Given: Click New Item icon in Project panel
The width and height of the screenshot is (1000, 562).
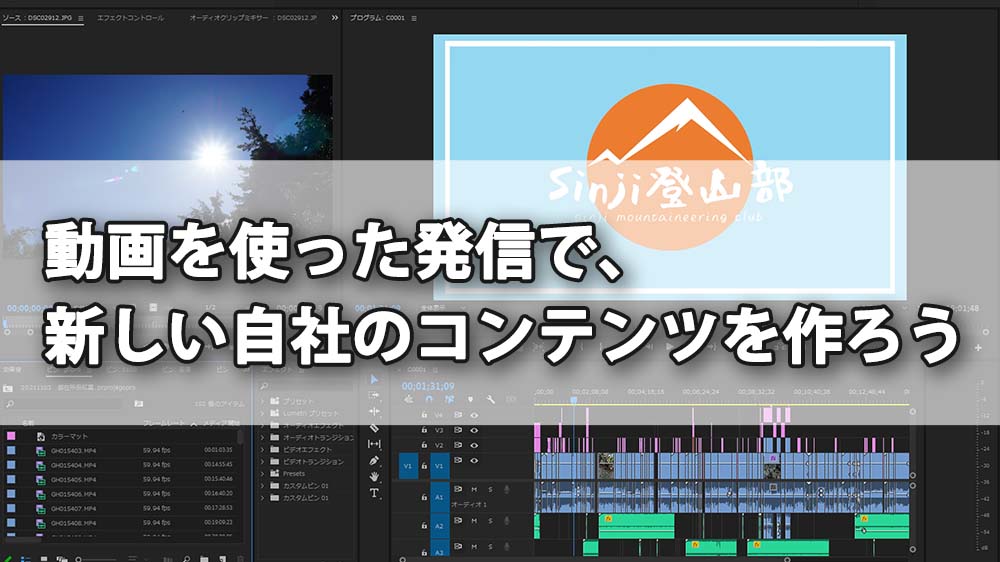Looking at the screenshot, I should coord(223,559).
